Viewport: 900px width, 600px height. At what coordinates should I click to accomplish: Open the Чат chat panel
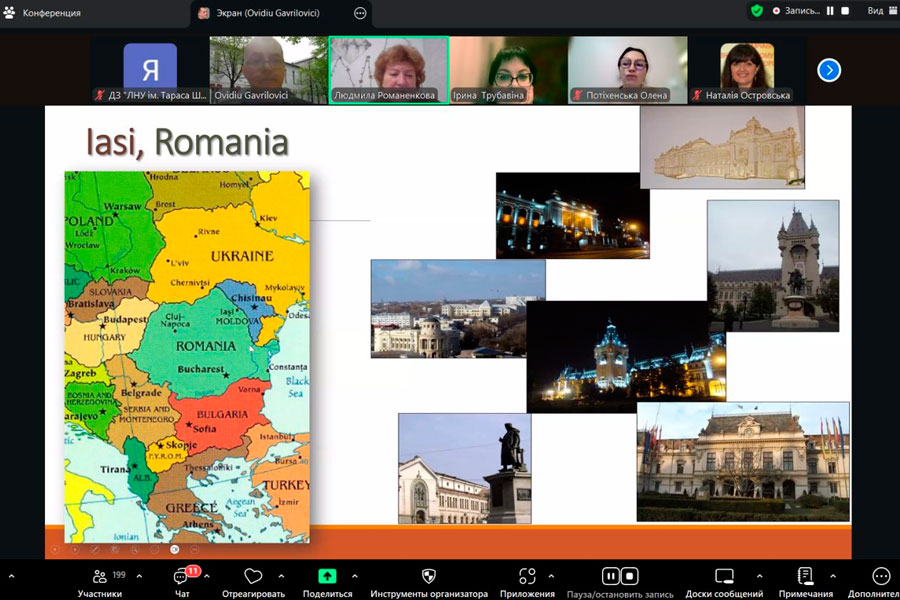point(182,577)
